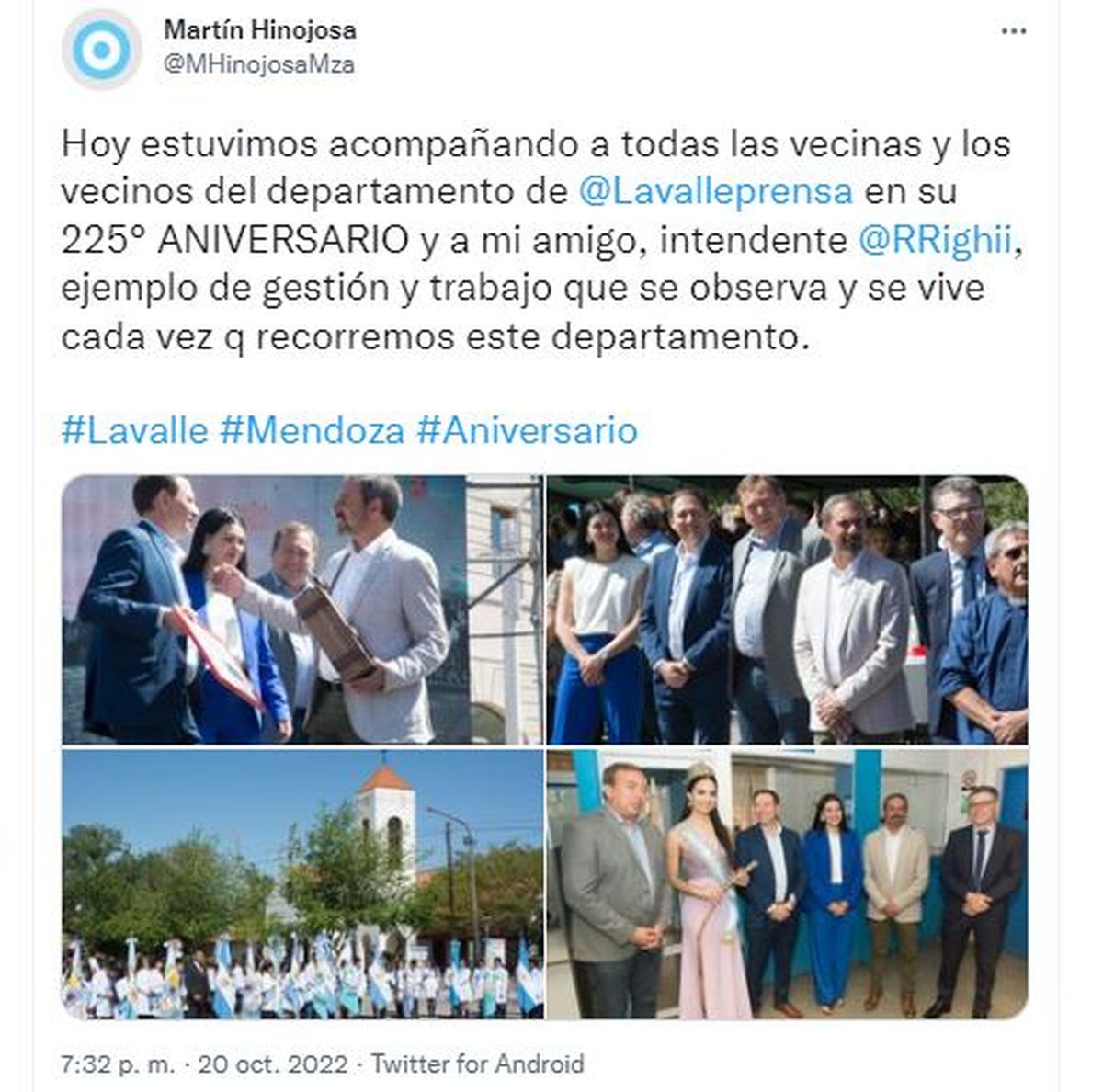The image size is (1103, 1092).
Task: Click the @MHinojosaMza handle
Action: pyautogui.click(x=259, y=64)
